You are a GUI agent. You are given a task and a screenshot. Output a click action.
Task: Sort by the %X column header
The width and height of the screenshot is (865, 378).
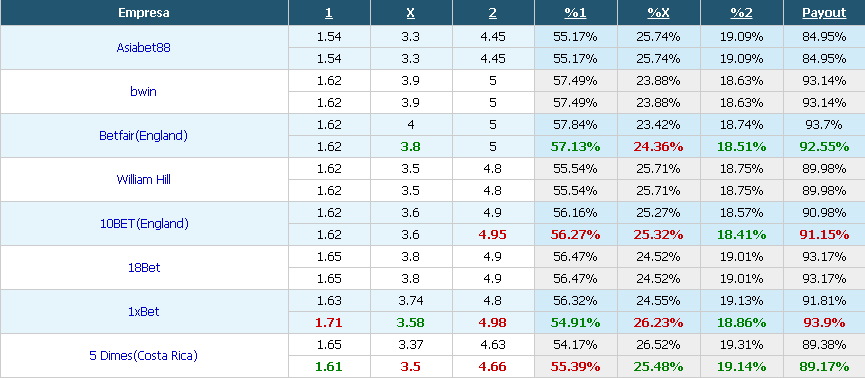pos(658,13)
